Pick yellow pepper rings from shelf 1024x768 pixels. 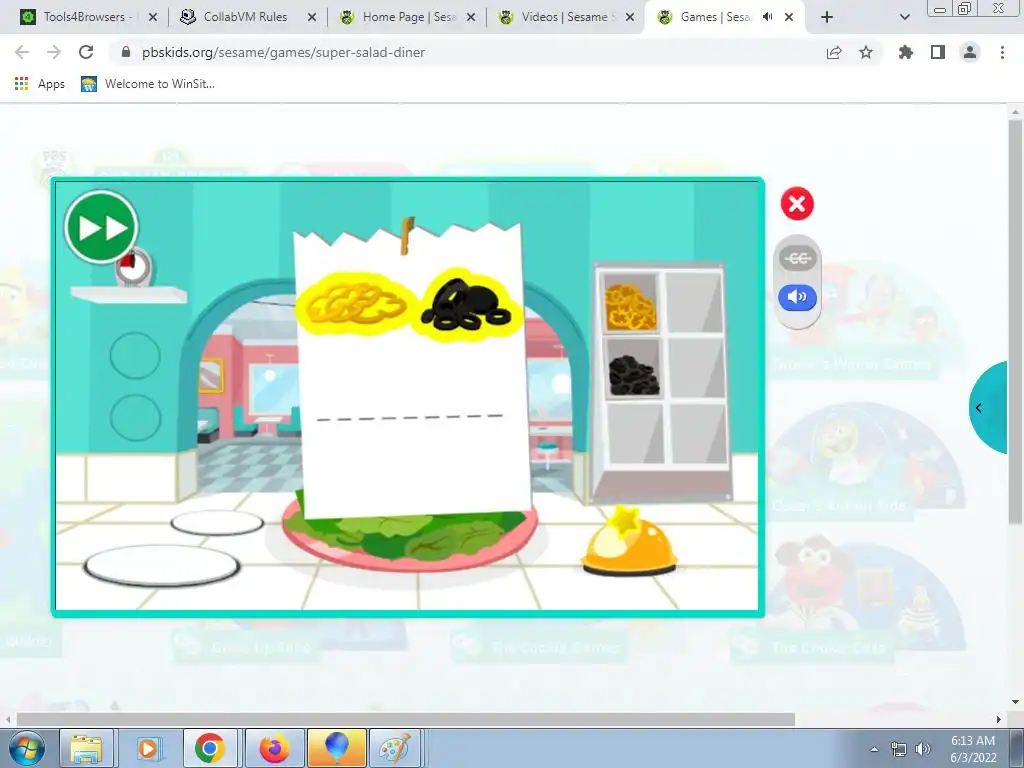[630, 307]
